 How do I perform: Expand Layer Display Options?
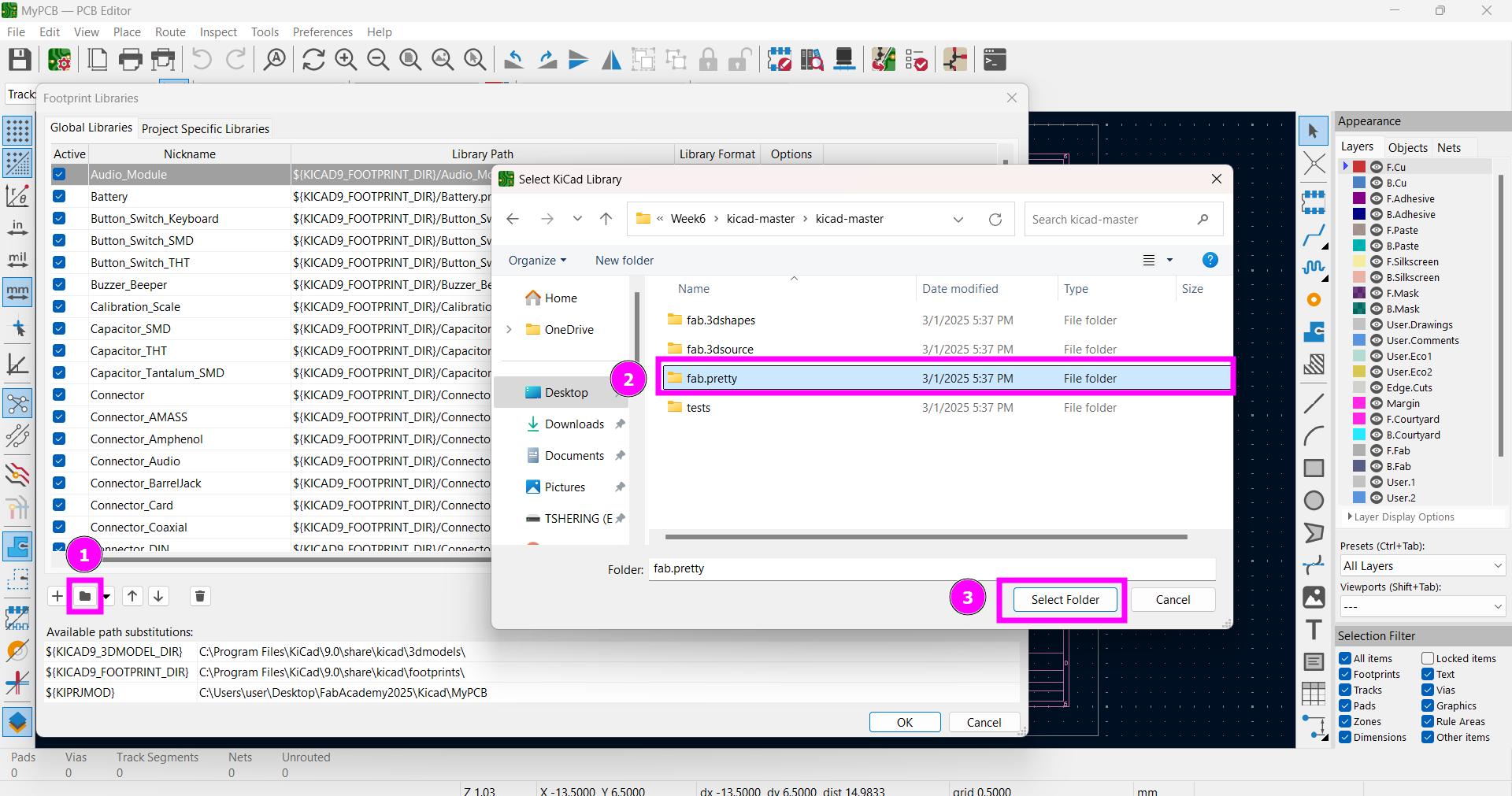pyautogui.click(x=1402, y=517)
